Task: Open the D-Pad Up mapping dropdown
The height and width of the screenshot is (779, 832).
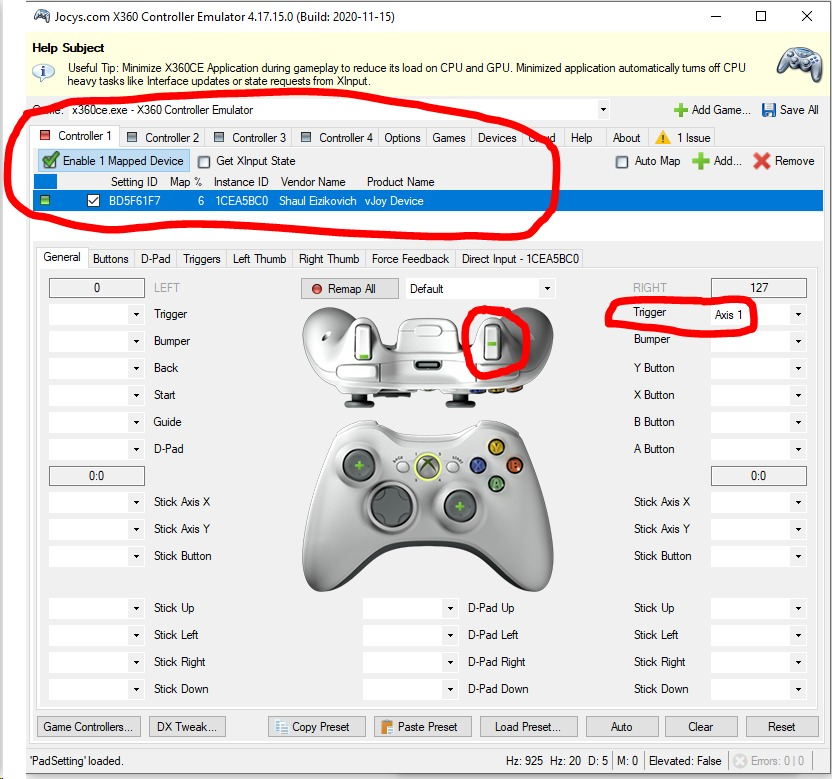Action: click(x=450, y=608)
